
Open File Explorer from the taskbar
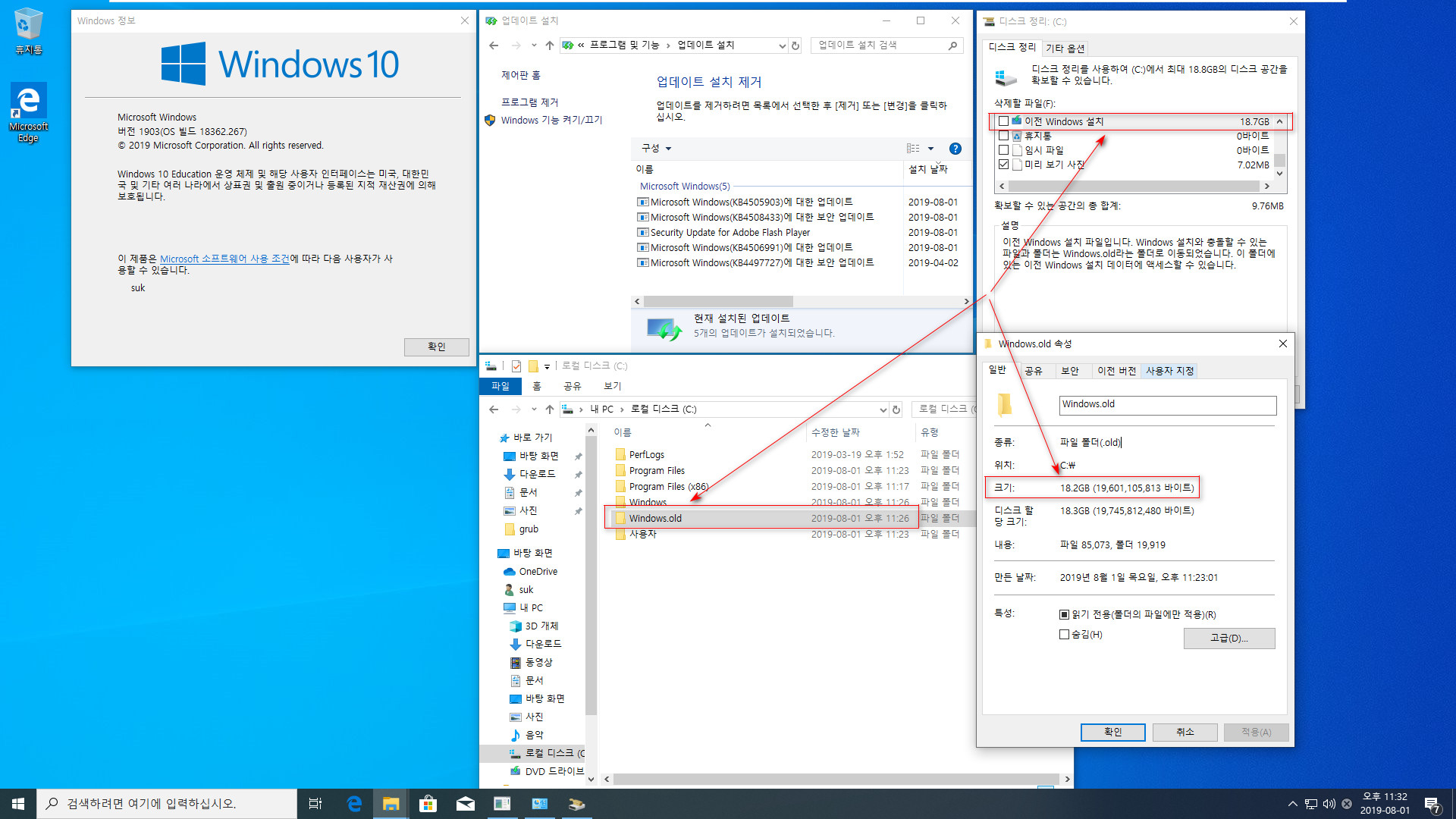pyautogui.click(x=391, y=804)
